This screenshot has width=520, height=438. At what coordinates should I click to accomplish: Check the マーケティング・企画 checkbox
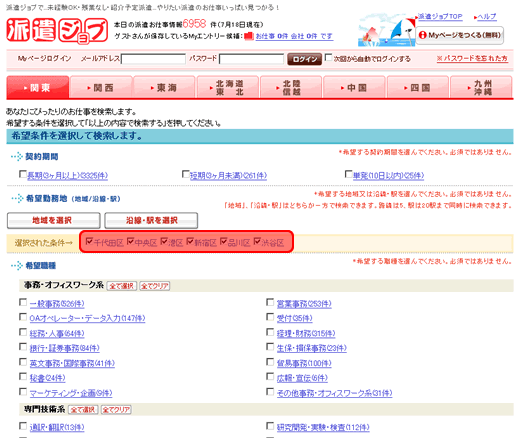click(23, 391)
